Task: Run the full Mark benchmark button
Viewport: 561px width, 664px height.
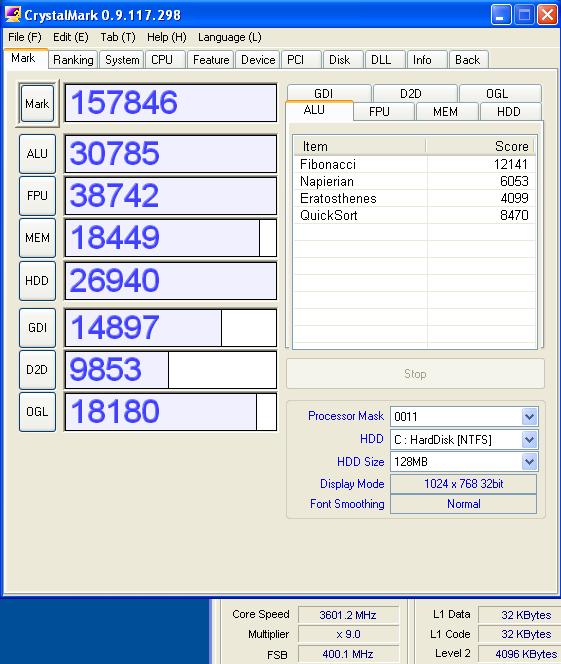Action: 37,104
